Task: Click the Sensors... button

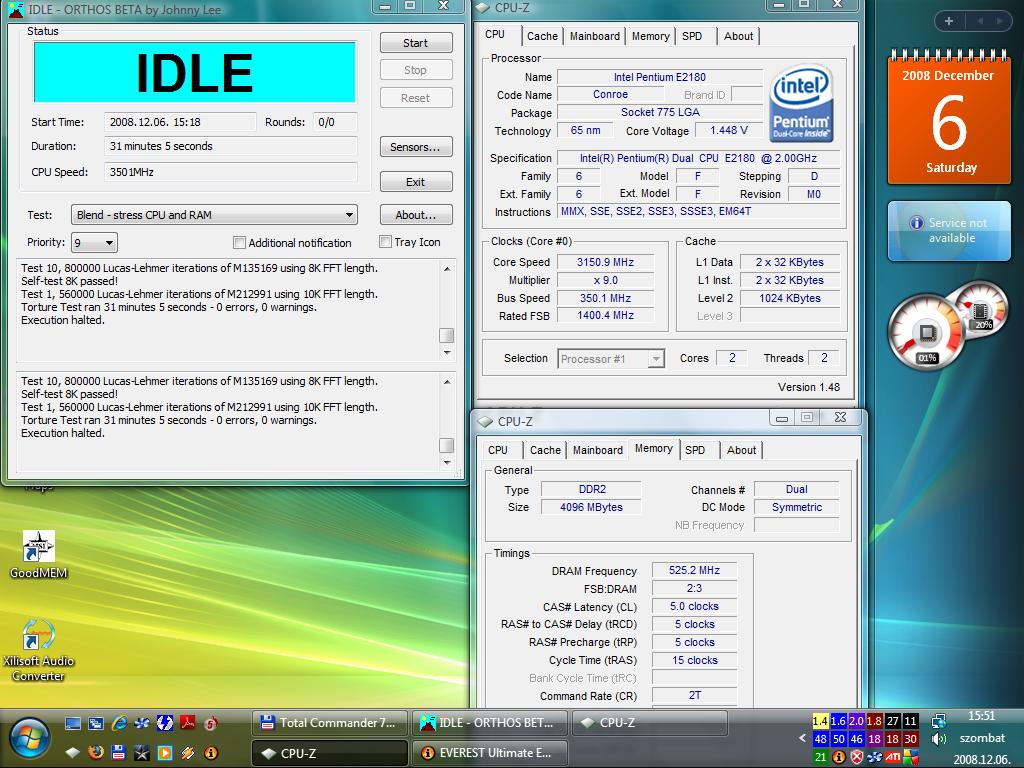Action: tap(416, 147)
